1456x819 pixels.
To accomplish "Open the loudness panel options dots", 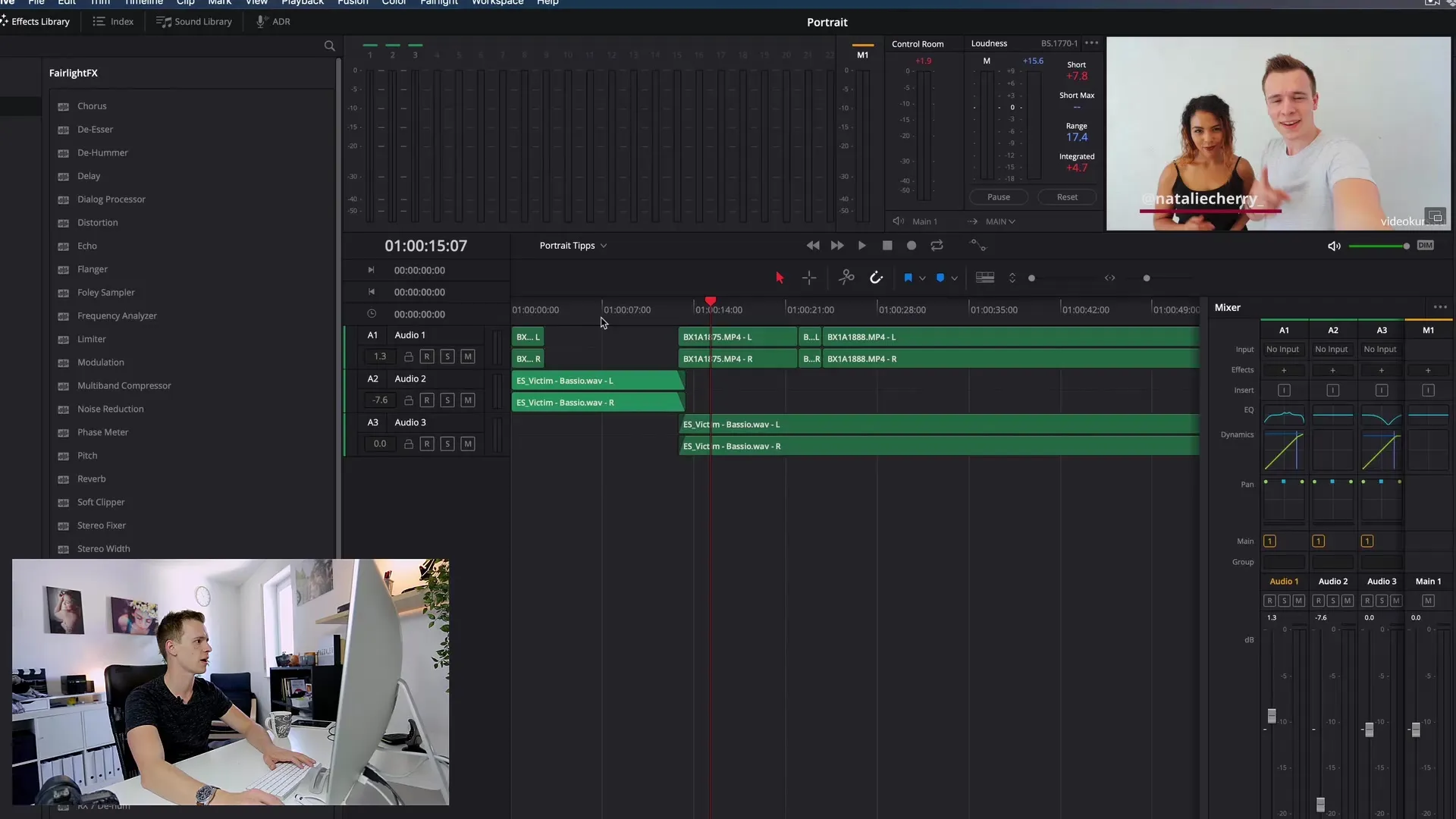I will tap(1092, 43).
